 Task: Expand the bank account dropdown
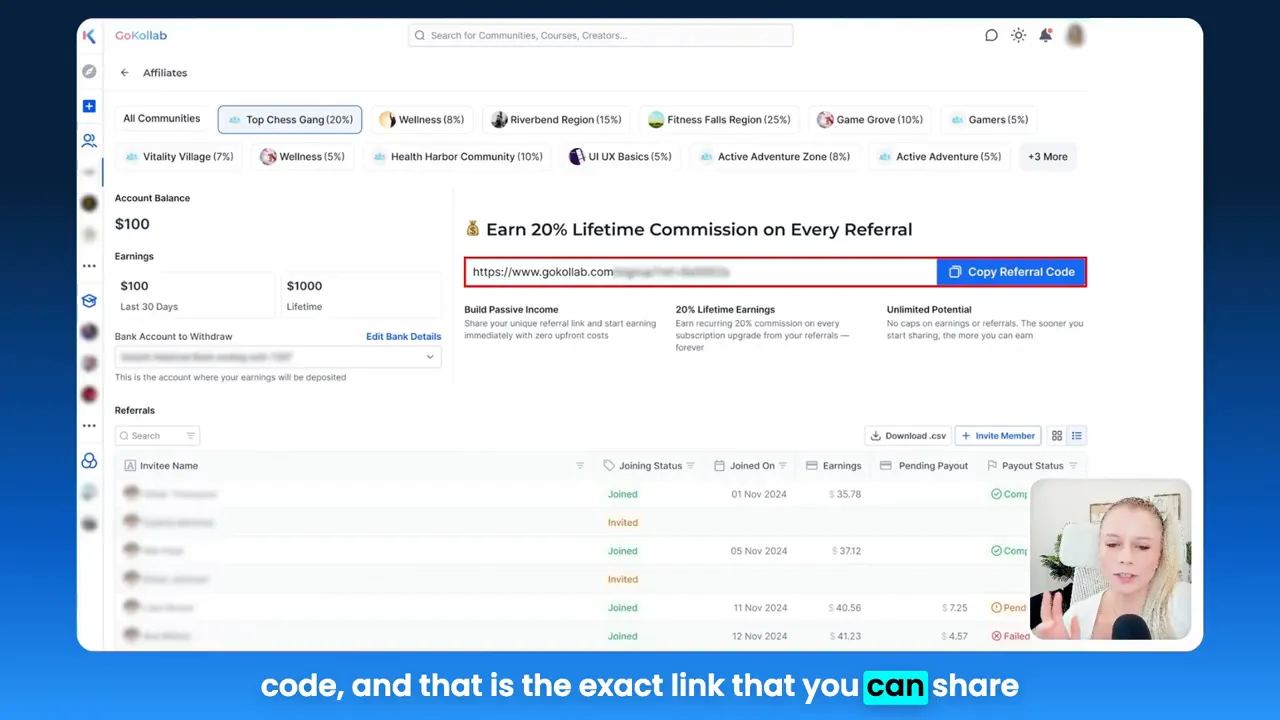(x=278, y=357)
